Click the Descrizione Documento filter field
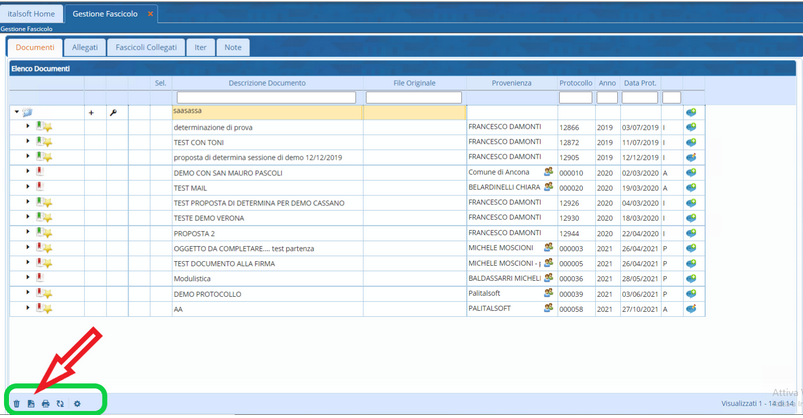 (267, 98)
